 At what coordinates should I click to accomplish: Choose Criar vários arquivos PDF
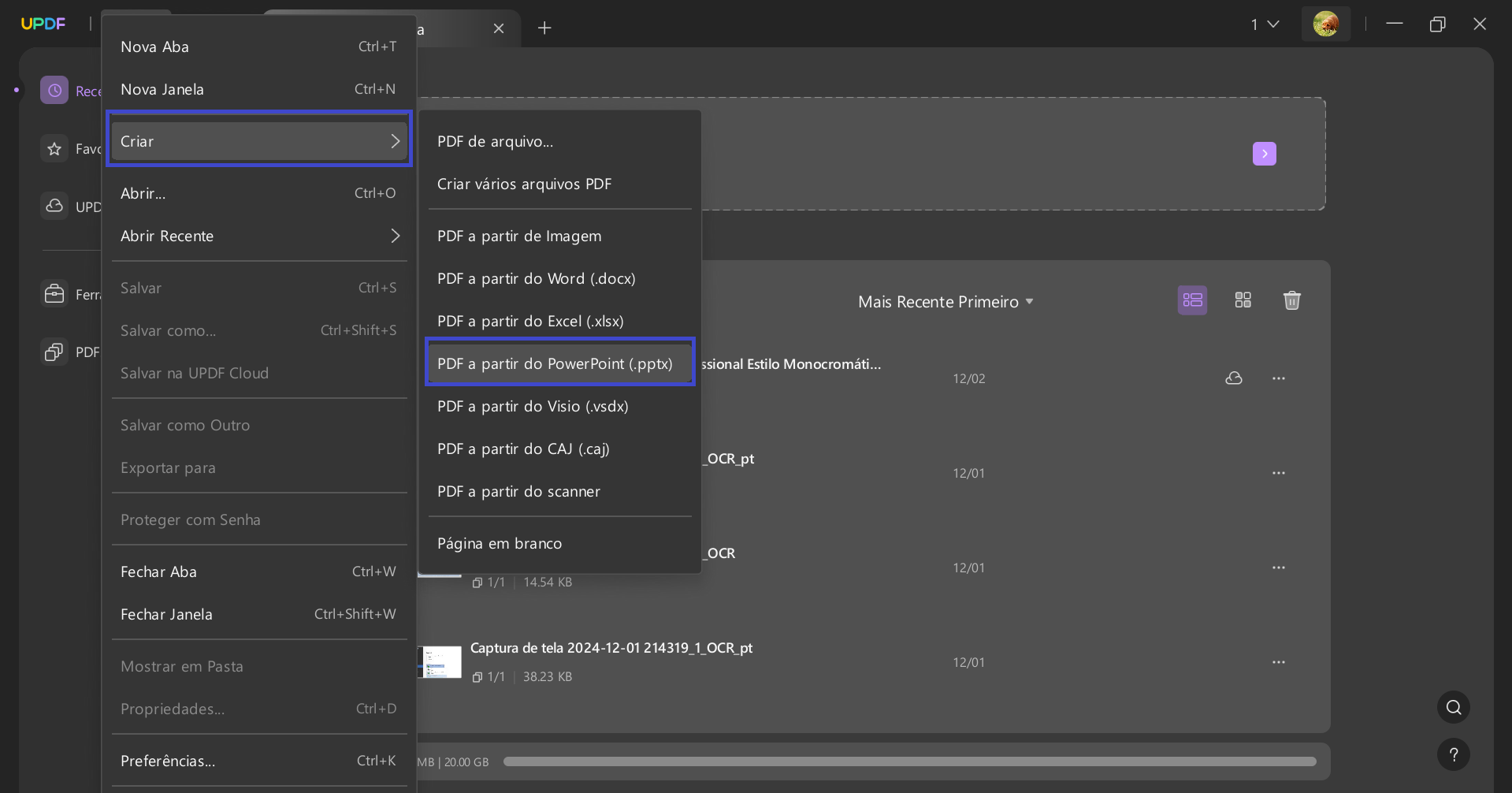tap(524, 184)
